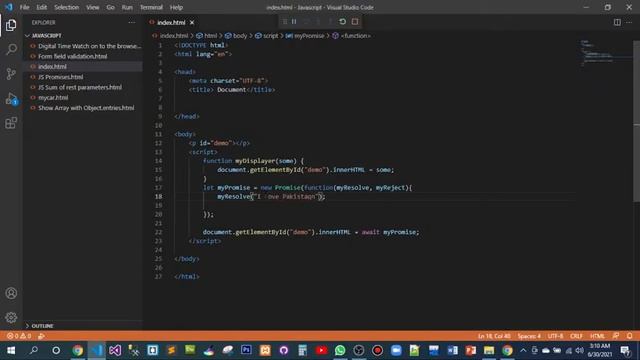The image size is (640, 360).
Task: Expand the OUTLINE section
Action: [x=40, y=326]
